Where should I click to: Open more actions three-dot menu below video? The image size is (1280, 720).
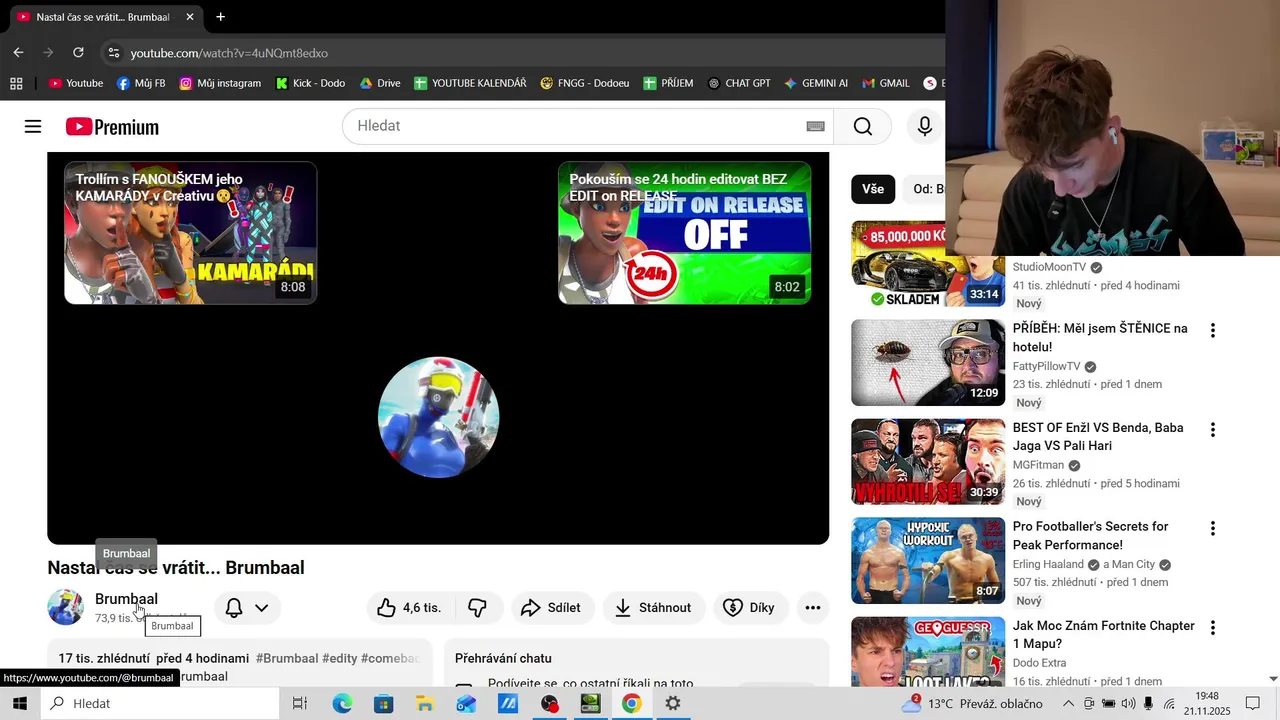point(813,608)
